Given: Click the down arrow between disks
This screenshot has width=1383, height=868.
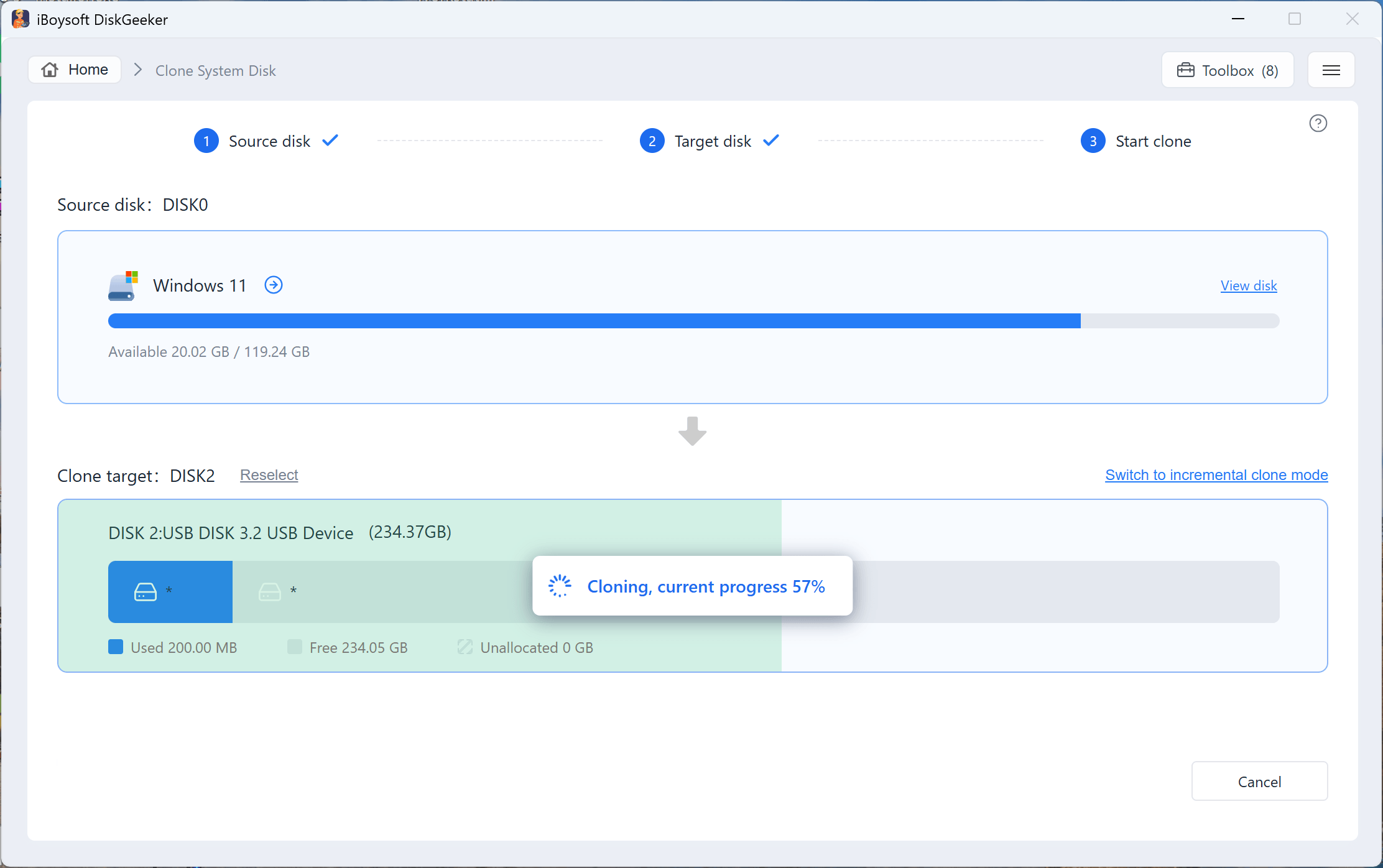Looking at the screenshot, I should tap(692, 431).
